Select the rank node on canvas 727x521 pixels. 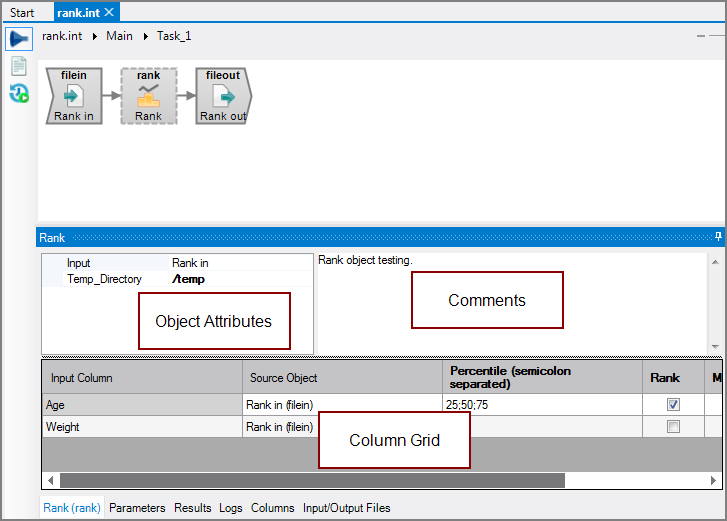[148, 97]
